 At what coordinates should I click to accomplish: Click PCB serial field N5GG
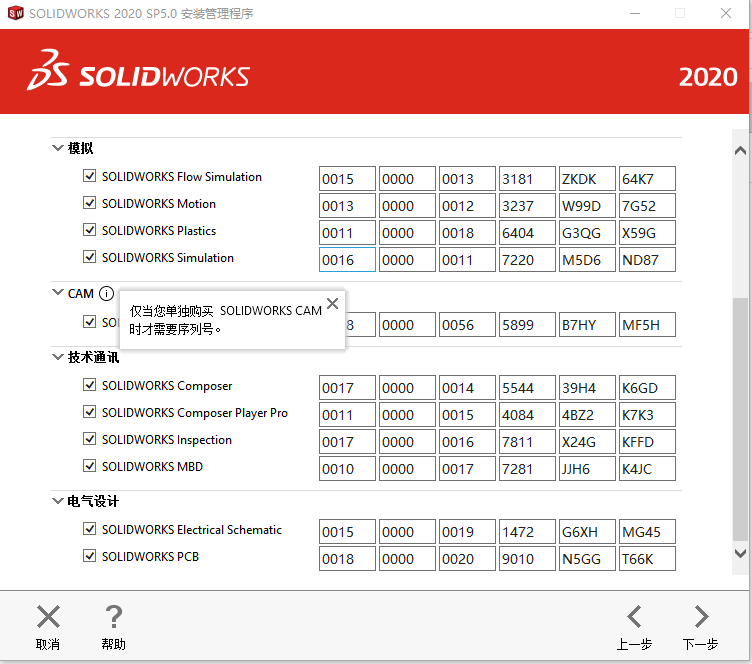tap(588, 559)
